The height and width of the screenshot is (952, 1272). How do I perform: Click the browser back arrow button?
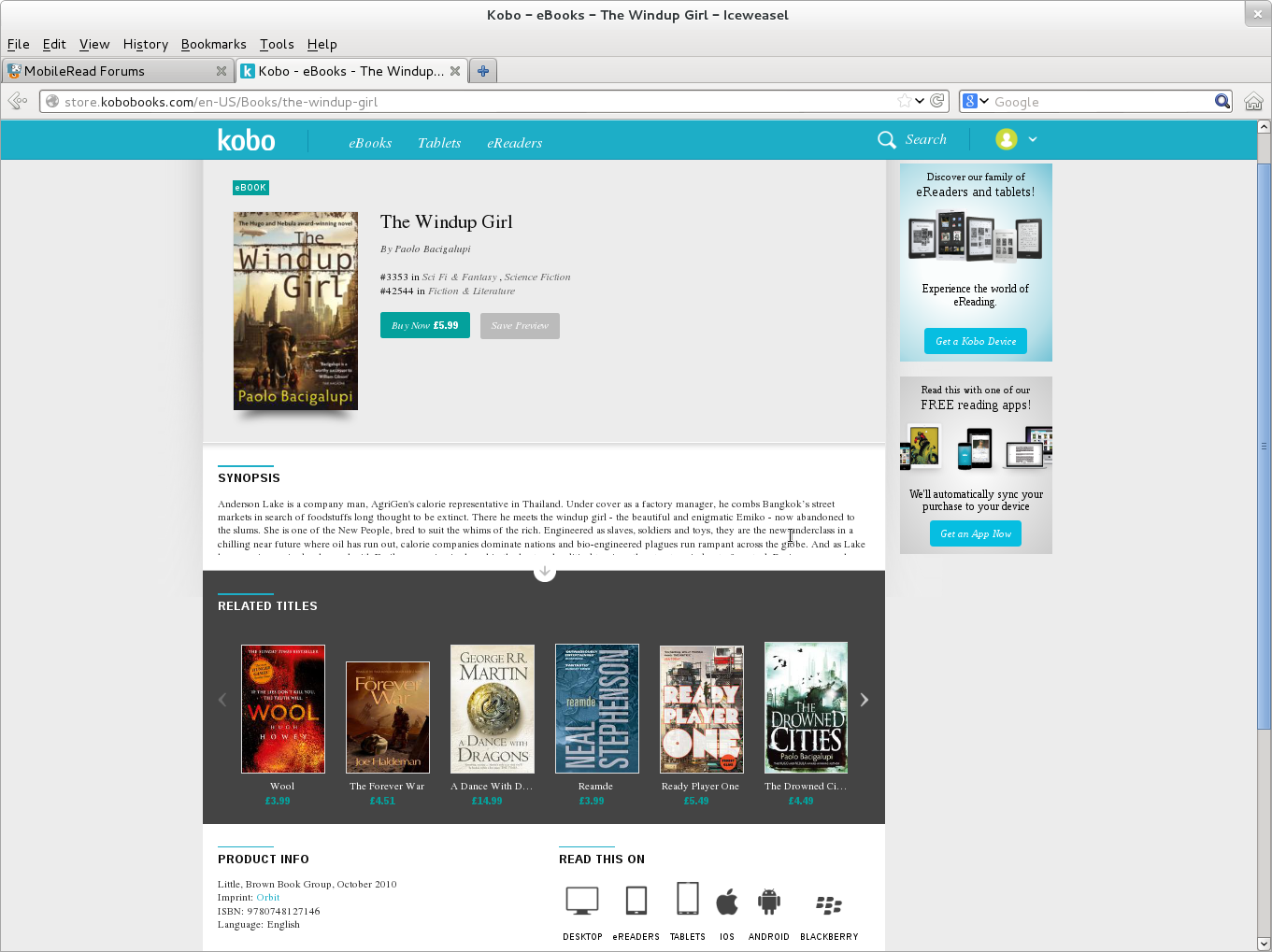pos(18,101)
